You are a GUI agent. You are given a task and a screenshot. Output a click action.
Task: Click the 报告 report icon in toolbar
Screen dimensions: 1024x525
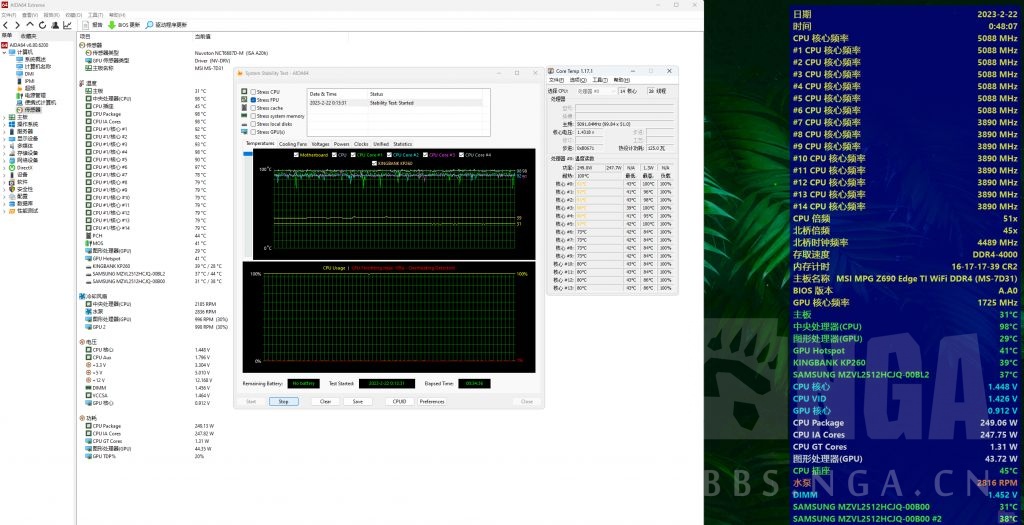84,24
